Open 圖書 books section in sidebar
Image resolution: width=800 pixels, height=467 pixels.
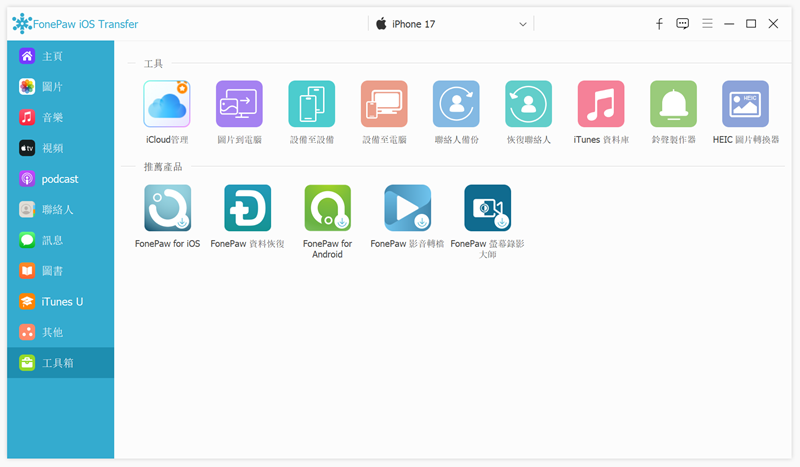coord(61,271)
